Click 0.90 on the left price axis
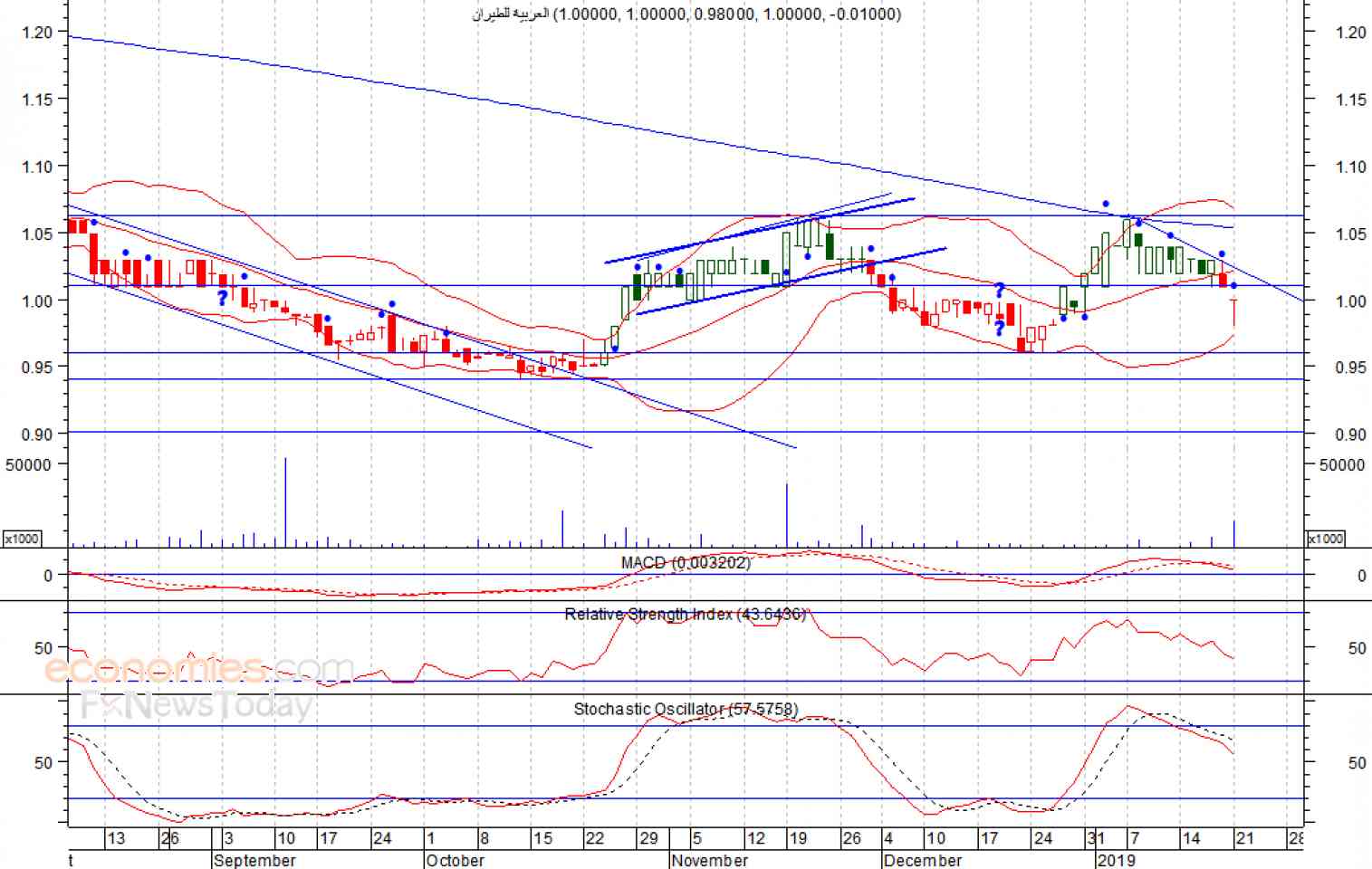Image resolution: width=1372 pixels, height=869 pixels. point(37,434)
